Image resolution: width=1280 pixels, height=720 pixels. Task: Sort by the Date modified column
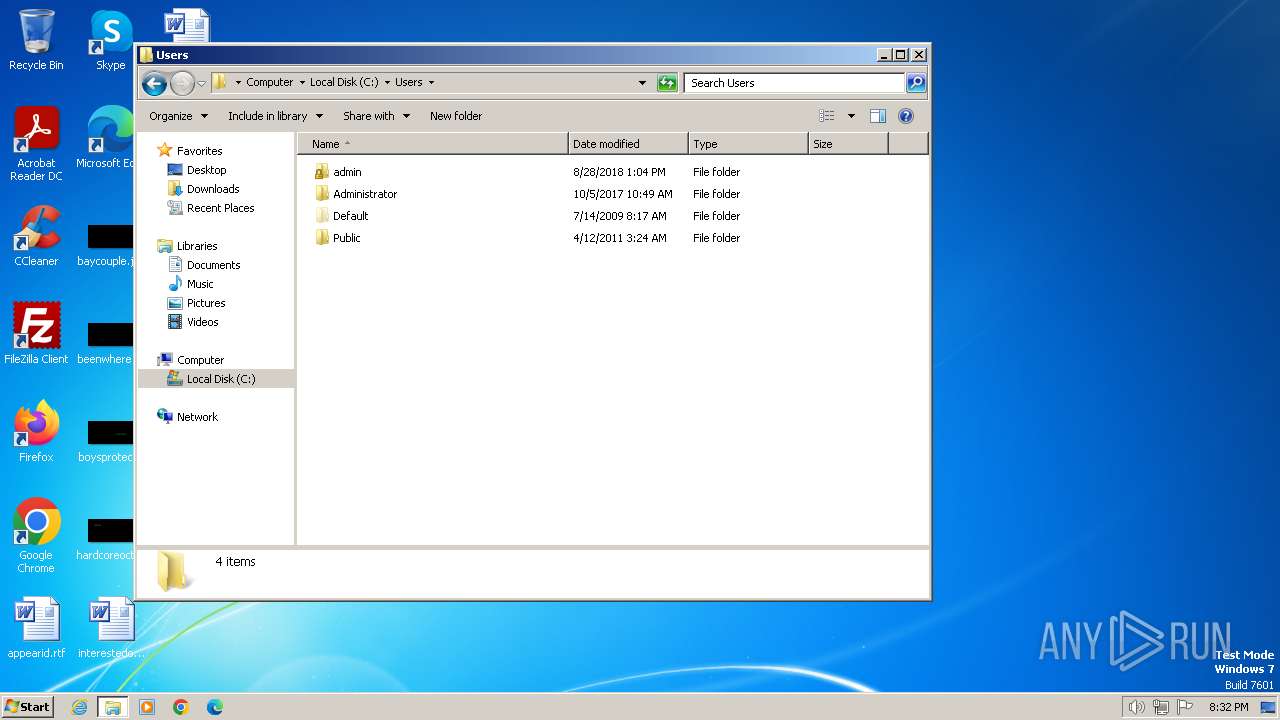pos(628,144)
